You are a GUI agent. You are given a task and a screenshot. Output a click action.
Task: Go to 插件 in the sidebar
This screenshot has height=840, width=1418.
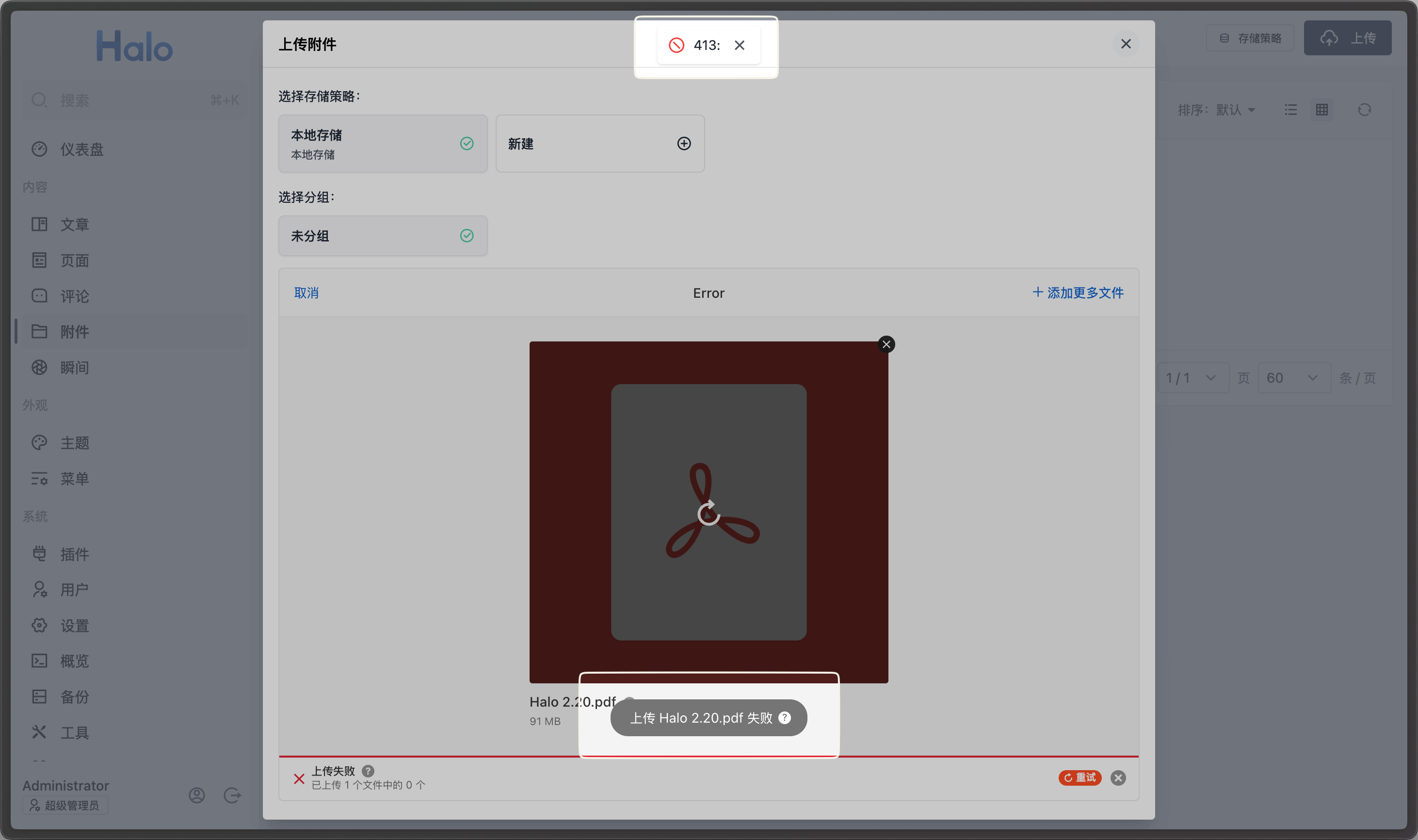(x=74, y=554)
